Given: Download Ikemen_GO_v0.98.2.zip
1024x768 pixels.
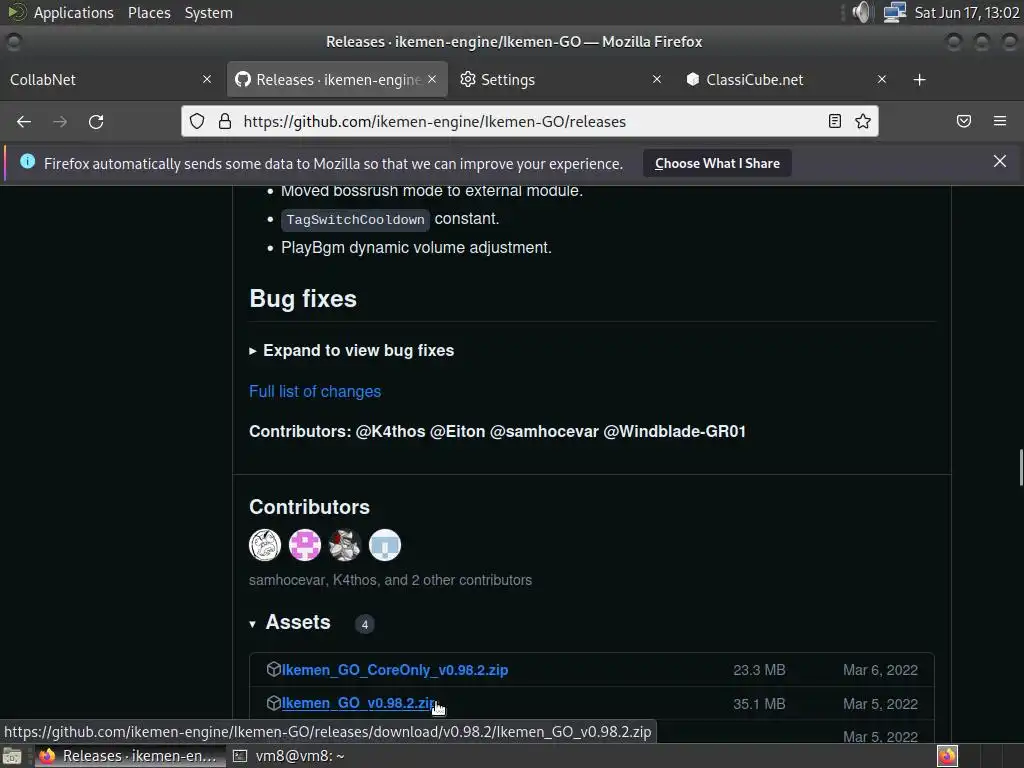Looking at the screenshot, I should (x=359, y=703).
